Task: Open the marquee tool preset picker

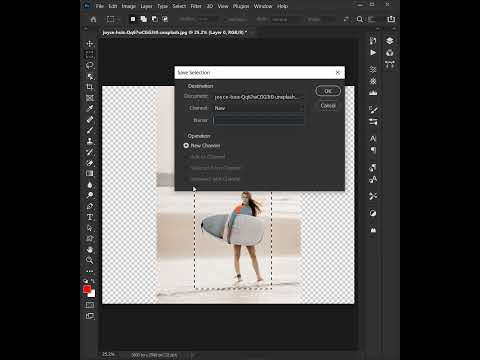Action: [113, 19]
